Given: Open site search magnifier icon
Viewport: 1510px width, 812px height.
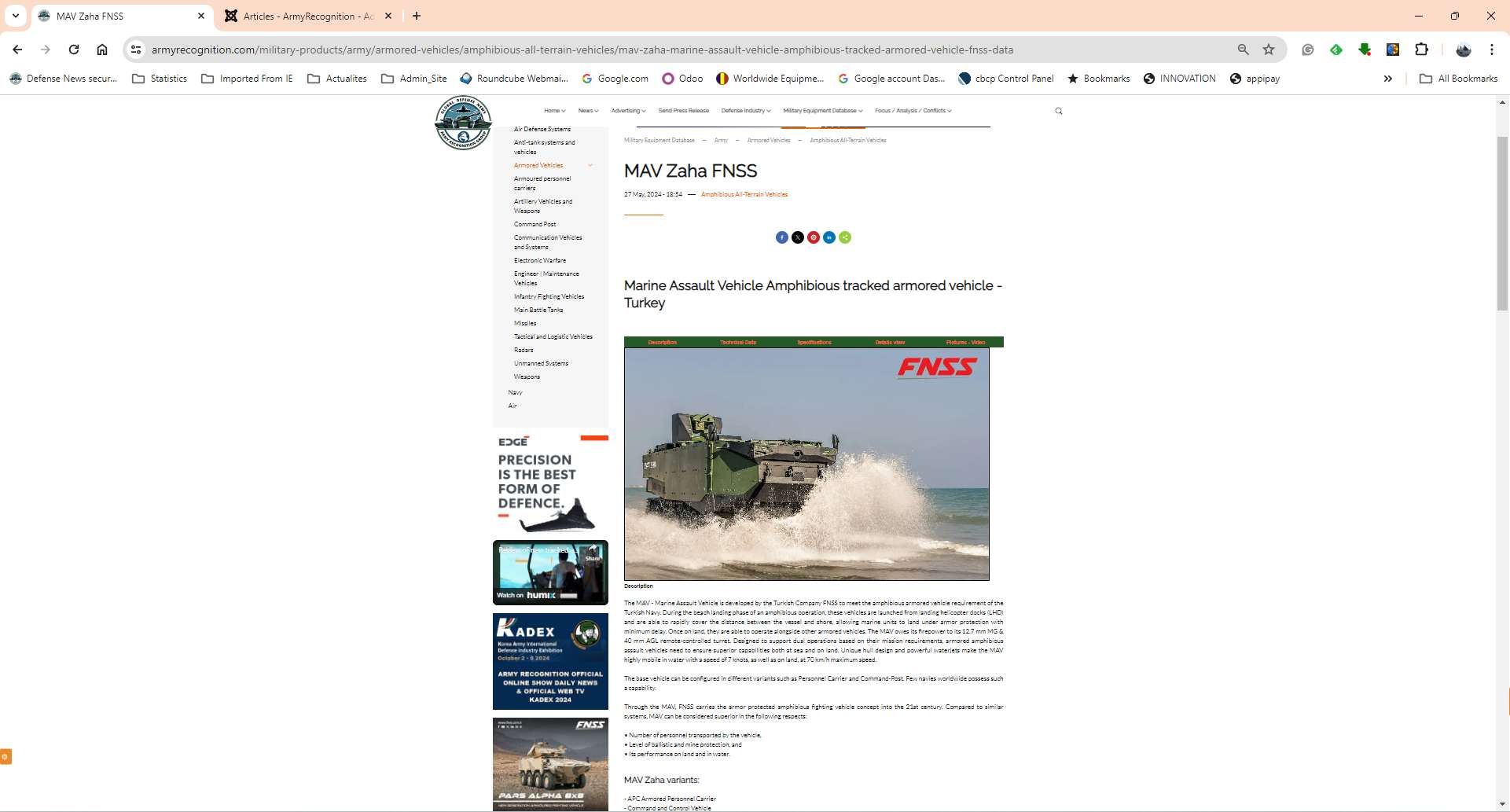Looking at the screenshot, I should pos(1059,111).
